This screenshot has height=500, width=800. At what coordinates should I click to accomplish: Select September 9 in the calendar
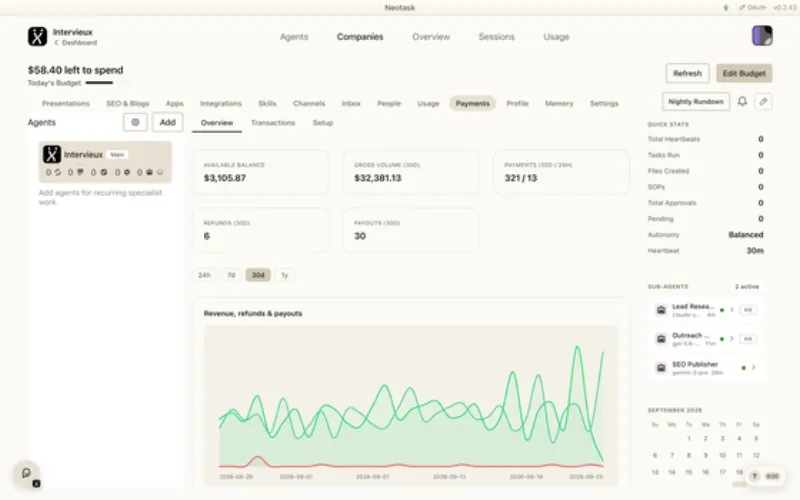[706, 455]
